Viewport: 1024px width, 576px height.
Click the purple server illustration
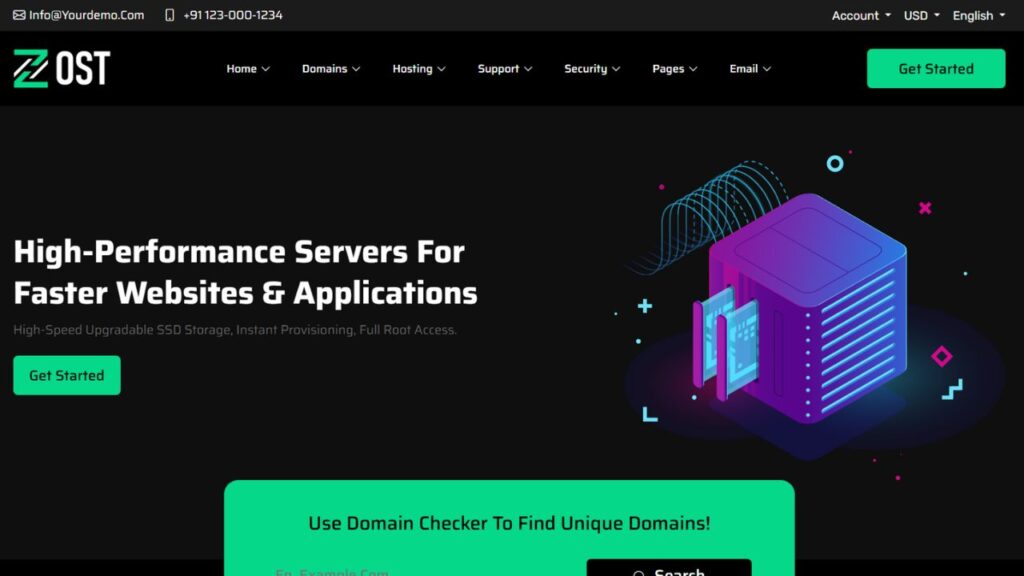(800, 310)
